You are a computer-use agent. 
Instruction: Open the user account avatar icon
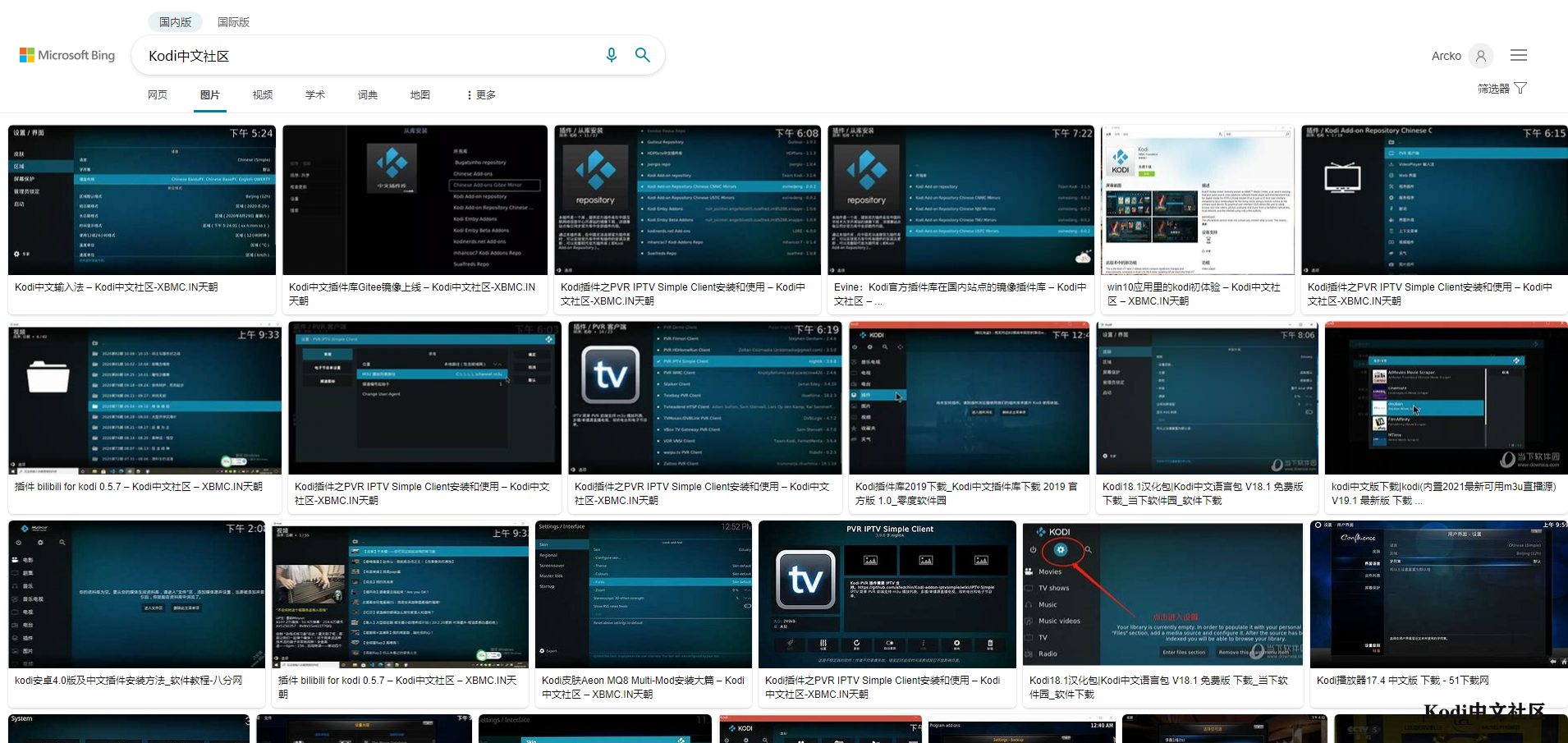point(1480,56)
